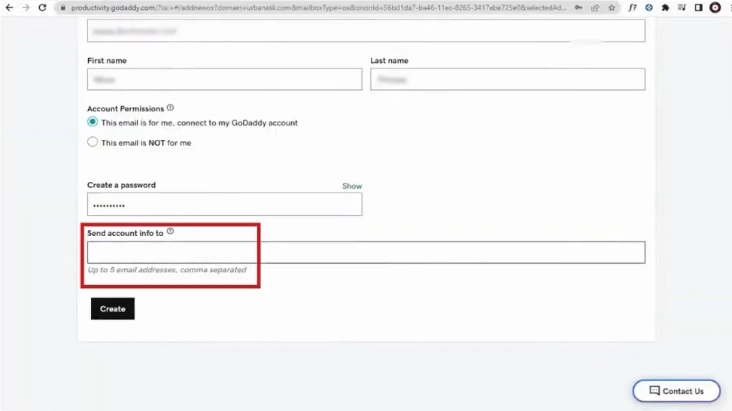The image size is (732, 411).
Task: Click the Create button
Action: click(x=113, y=309)
